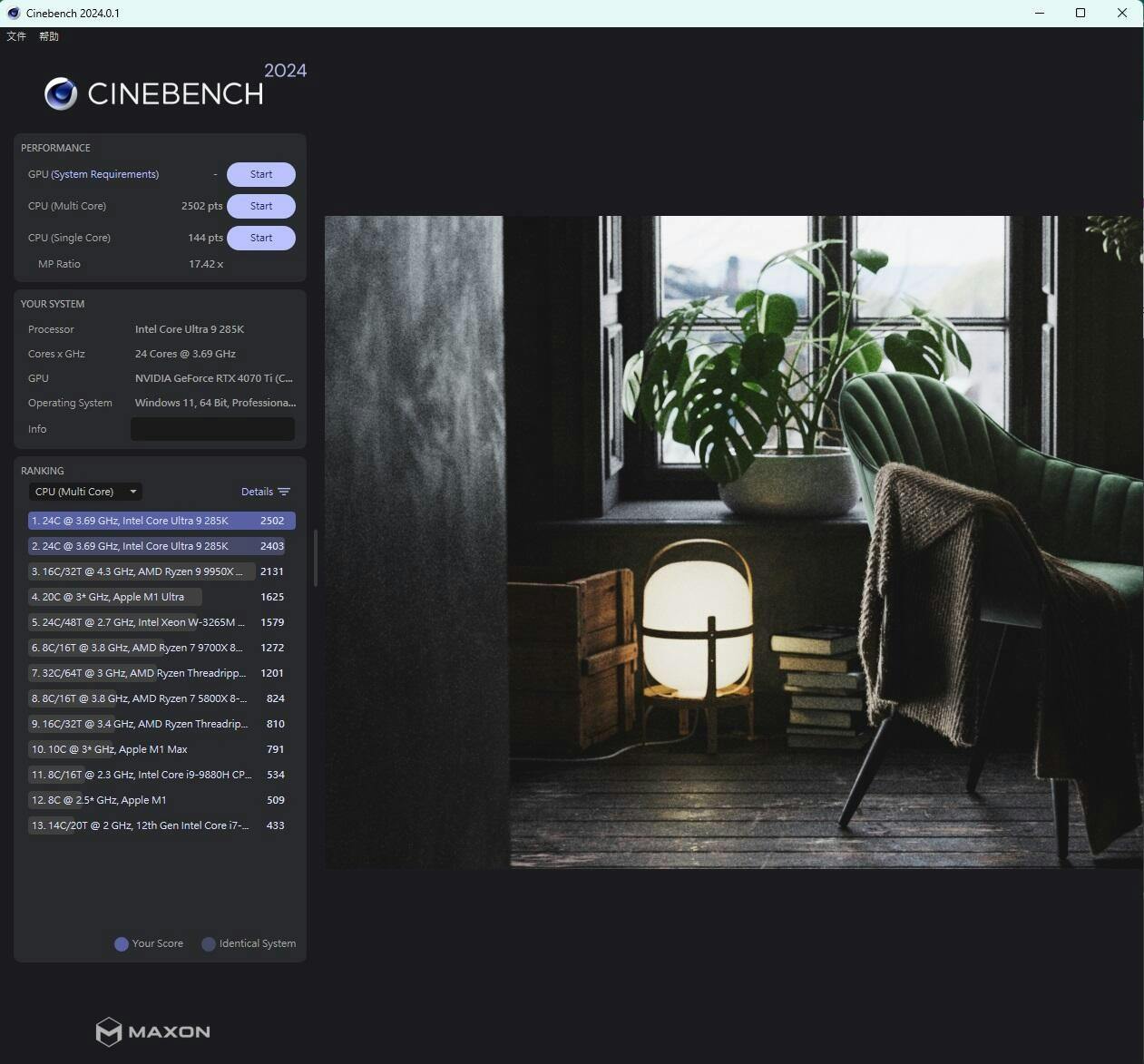This screenshot has width=1144, height=1064.
Task: Click the NVIDIA GeForce RTX 4070 Ti value
Action: [214, 378]
